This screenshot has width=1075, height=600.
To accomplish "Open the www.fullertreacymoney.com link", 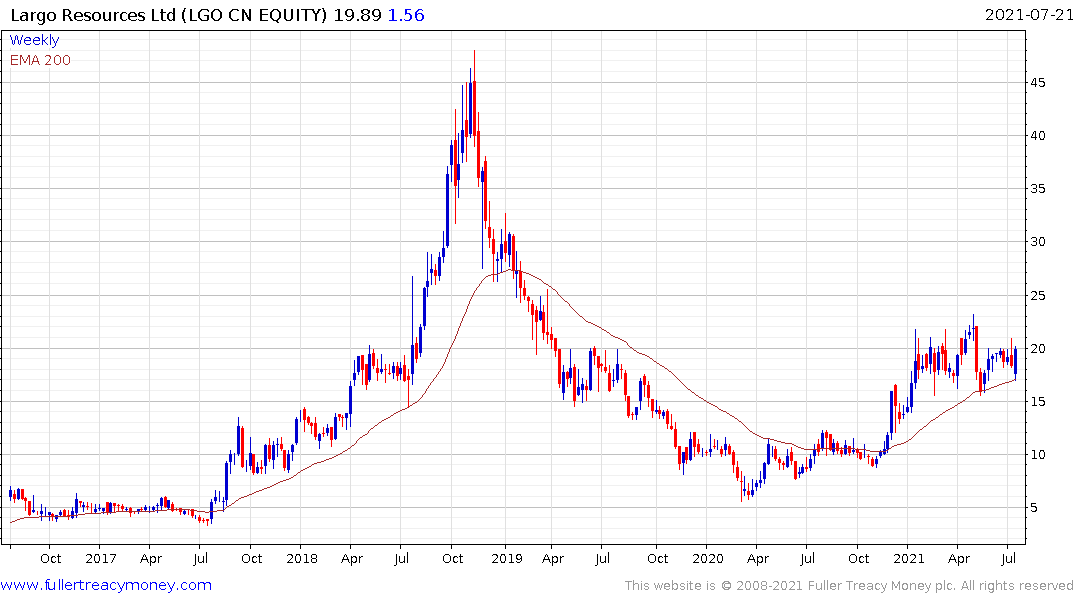I will point(106,585).
